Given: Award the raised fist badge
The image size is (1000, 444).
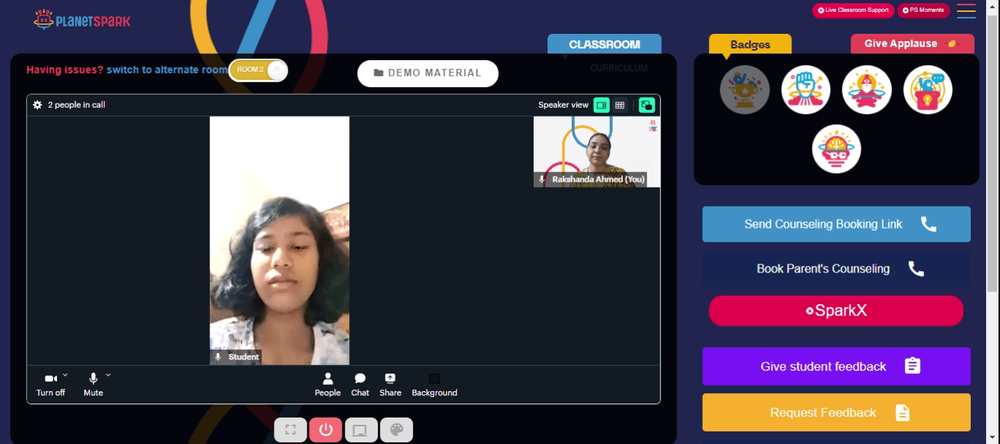Looking at the screenshot, I should pyautogui.click(x=805, y=90).
